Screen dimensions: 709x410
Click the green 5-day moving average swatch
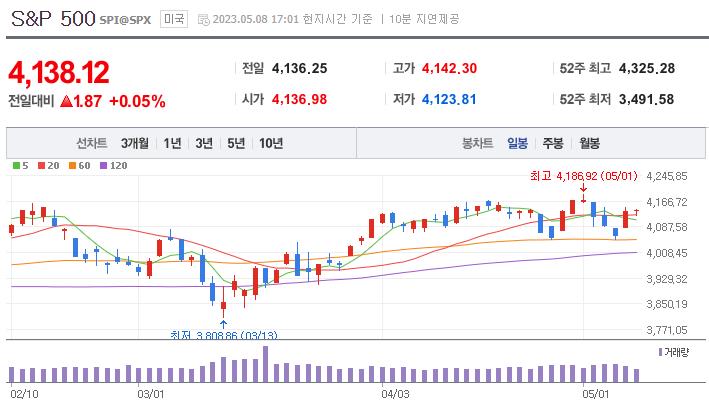(x=16, y=165)
